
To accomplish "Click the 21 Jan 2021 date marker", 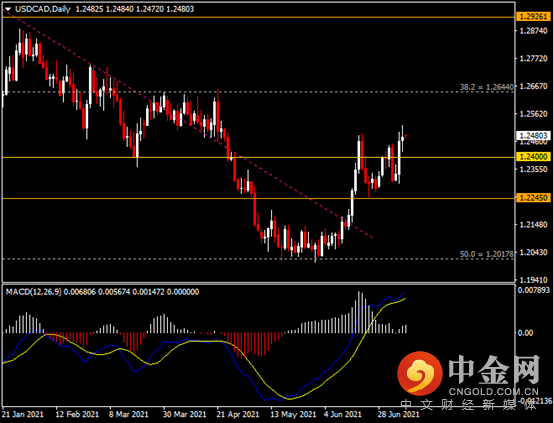I will point(23,414).
